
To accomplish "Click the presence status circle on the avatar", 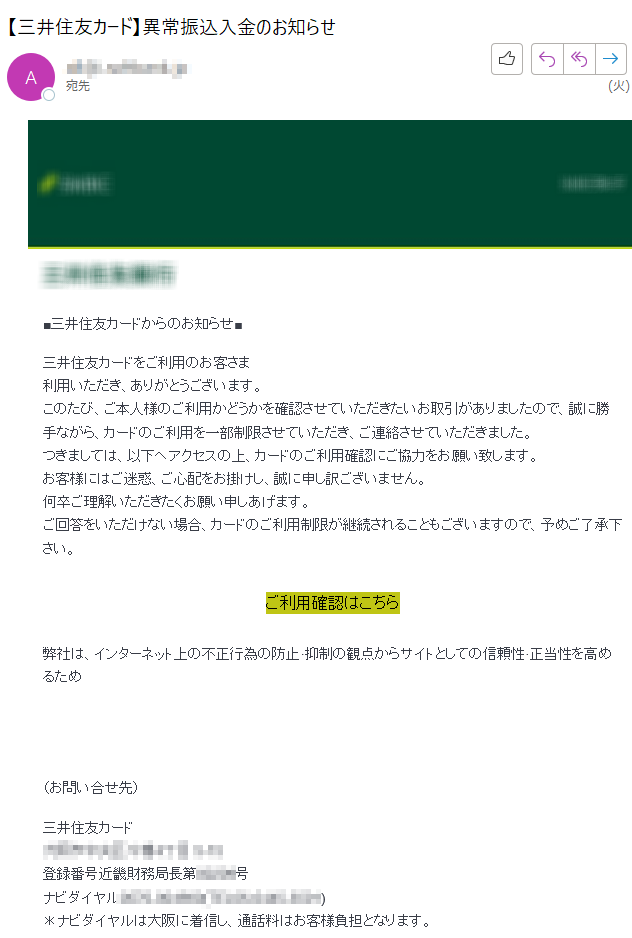I will point(49,95).
